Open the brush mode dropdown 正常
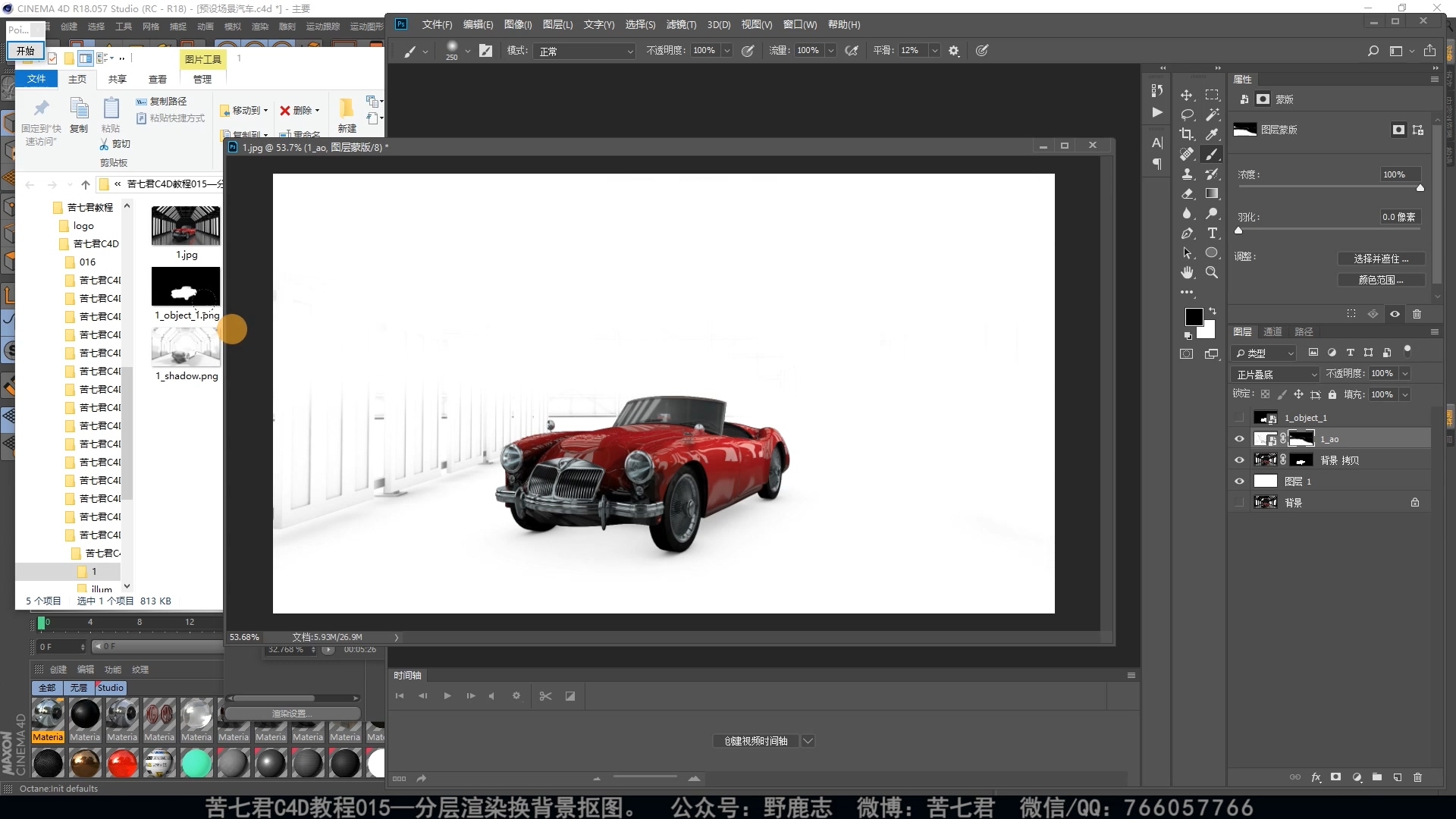Viewport: 1456px width, 819px height. coord(585,51)
